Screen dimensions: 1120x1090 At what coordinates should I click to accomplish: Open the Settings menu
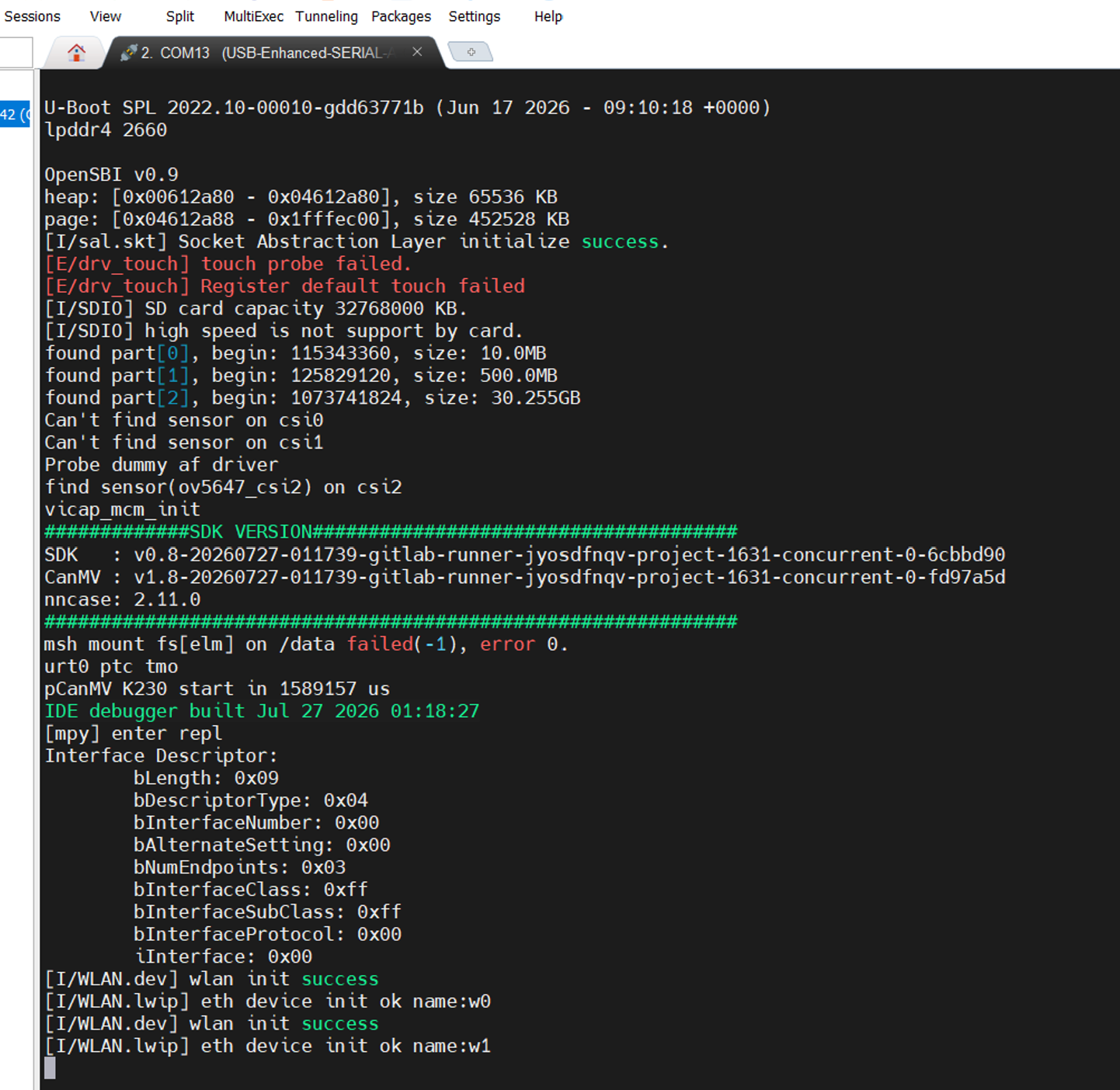tap(474, 16)
